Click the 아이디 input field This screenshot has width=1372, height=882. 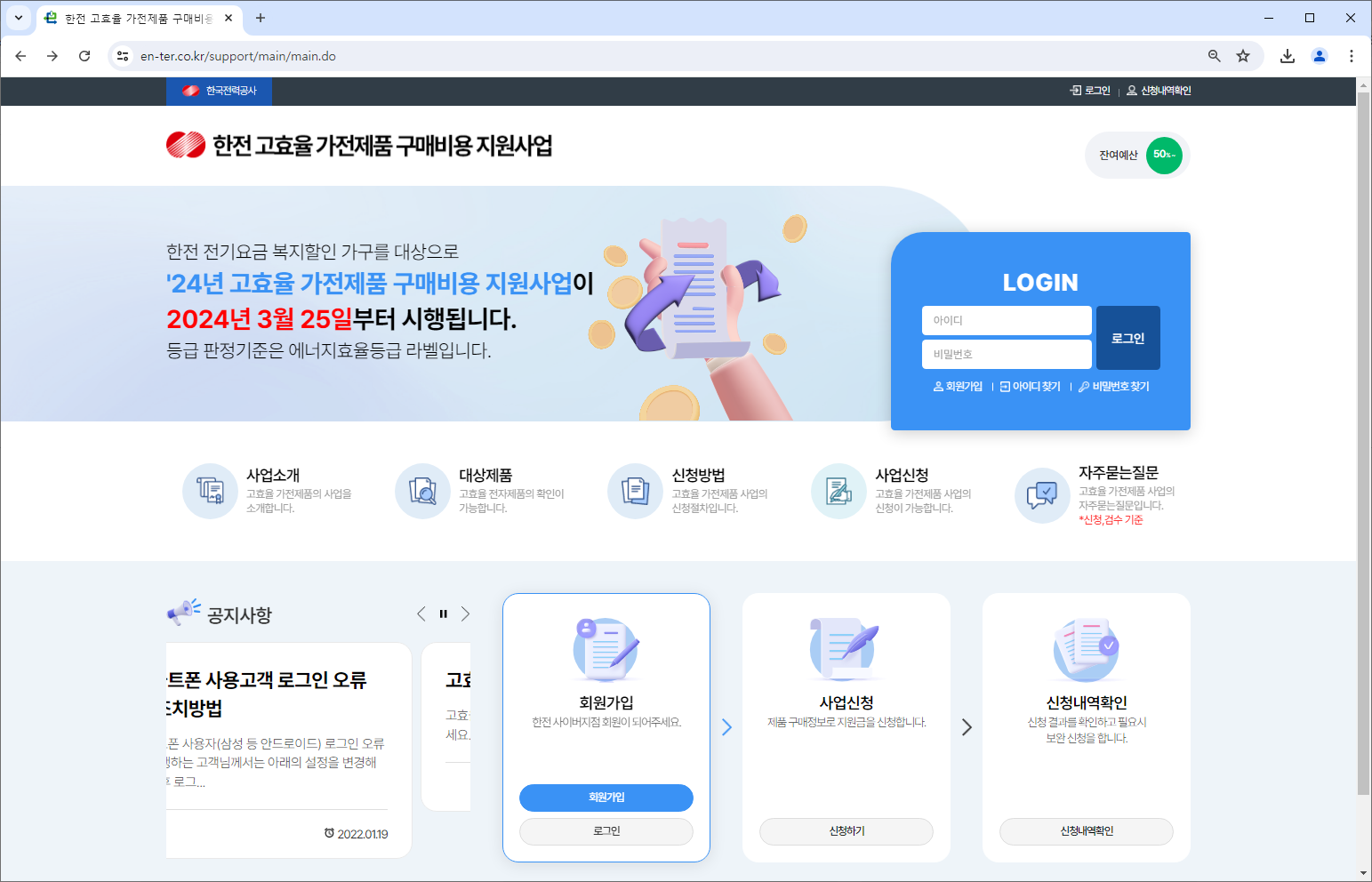tap(1007, 320)
